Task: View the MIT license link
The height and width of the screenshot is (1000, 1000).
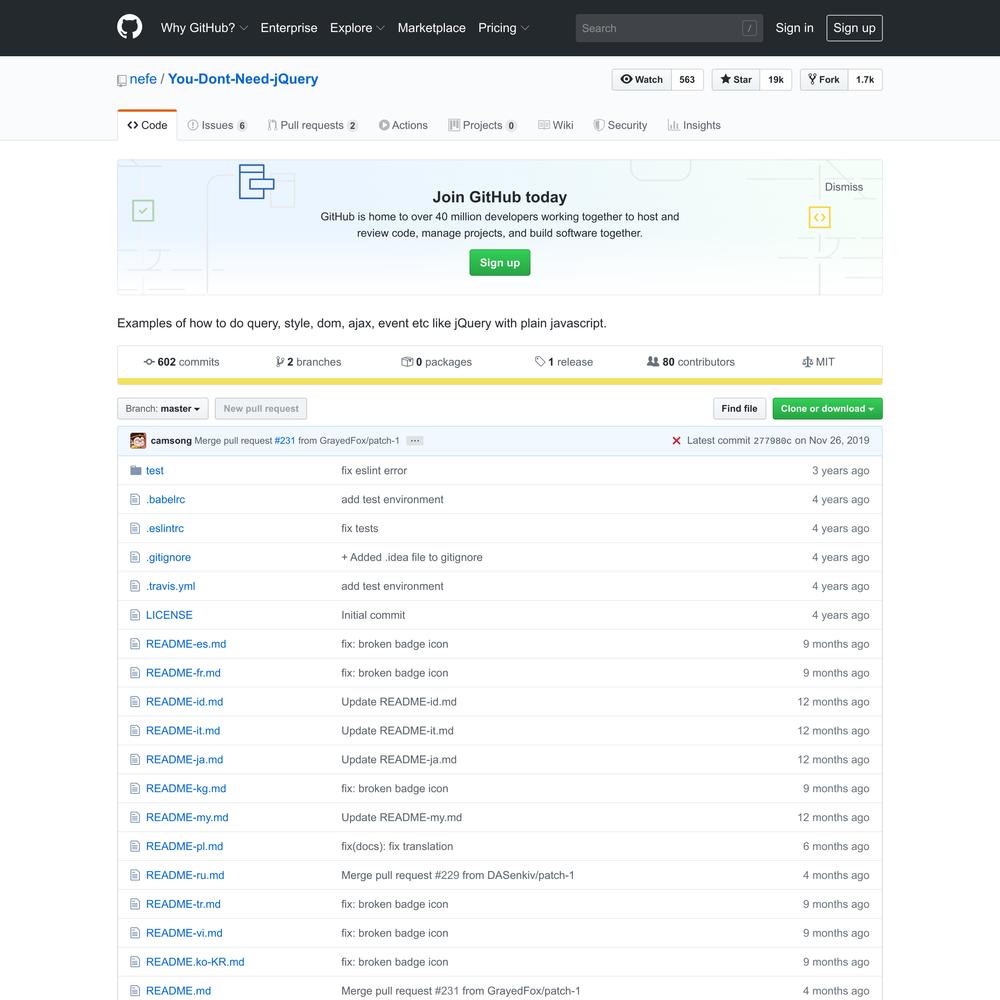Action: [x=818, y=362]
